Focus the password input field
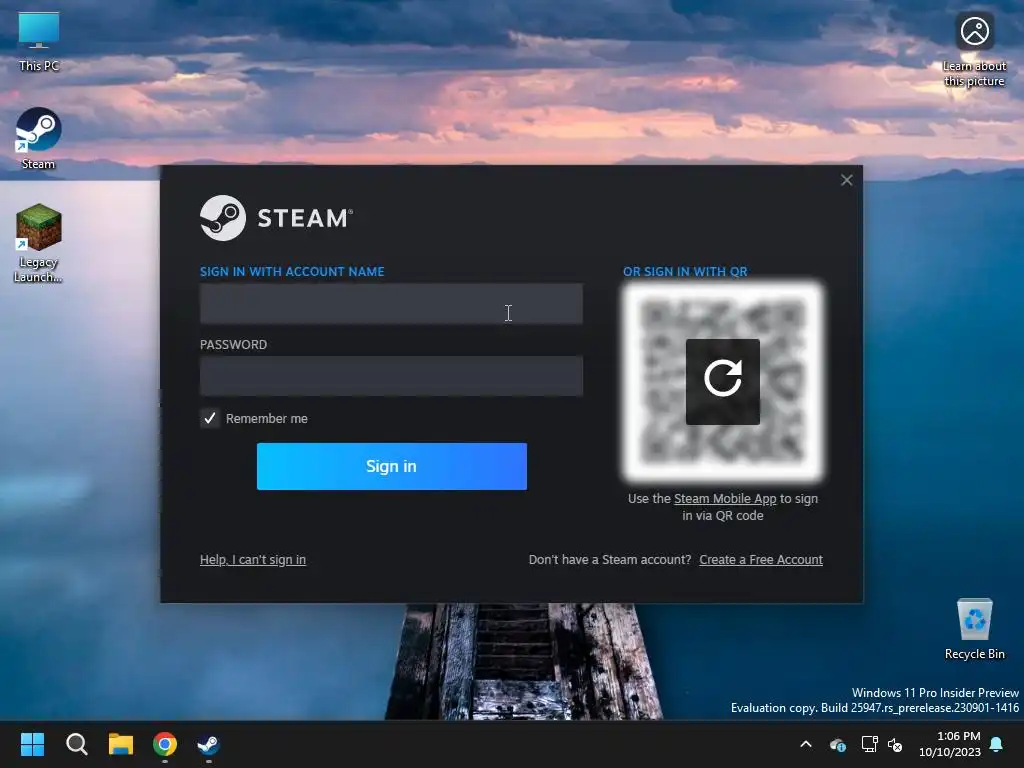This screenshot has height=768, width=1024. click(391, 376)
